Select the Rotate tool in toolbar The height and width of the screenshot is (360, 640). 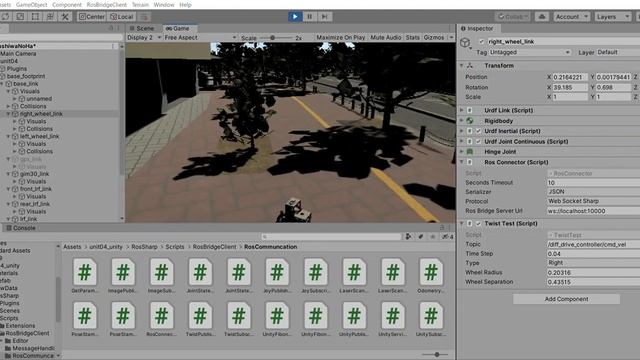point(6,17)
